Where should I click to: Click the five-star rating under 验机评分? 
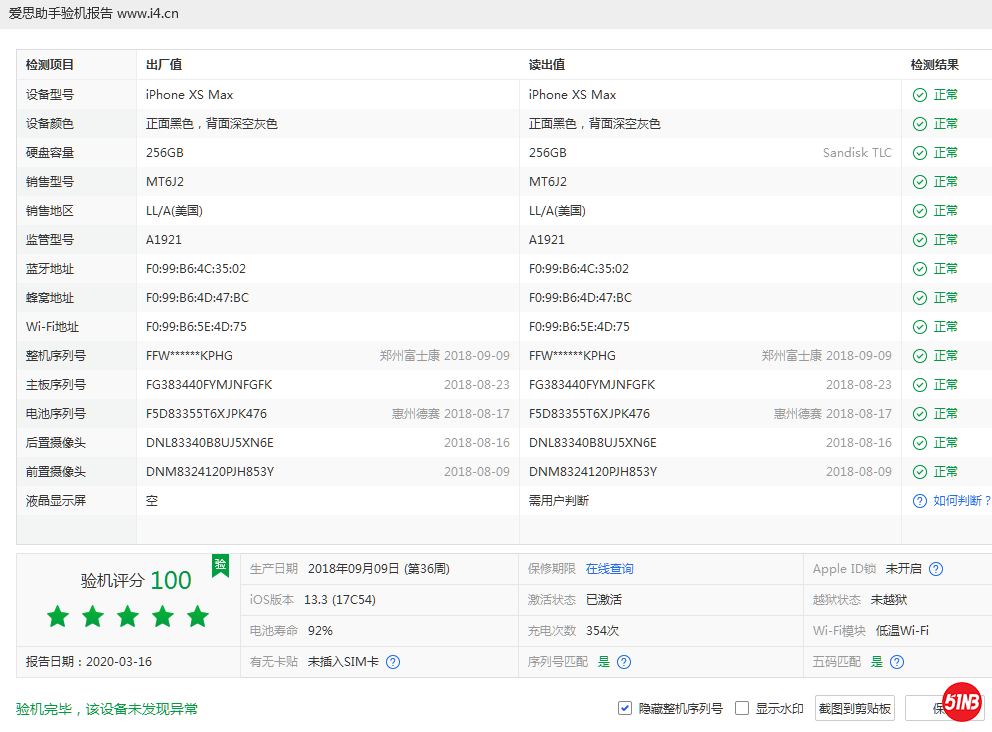tap(127, 616)
